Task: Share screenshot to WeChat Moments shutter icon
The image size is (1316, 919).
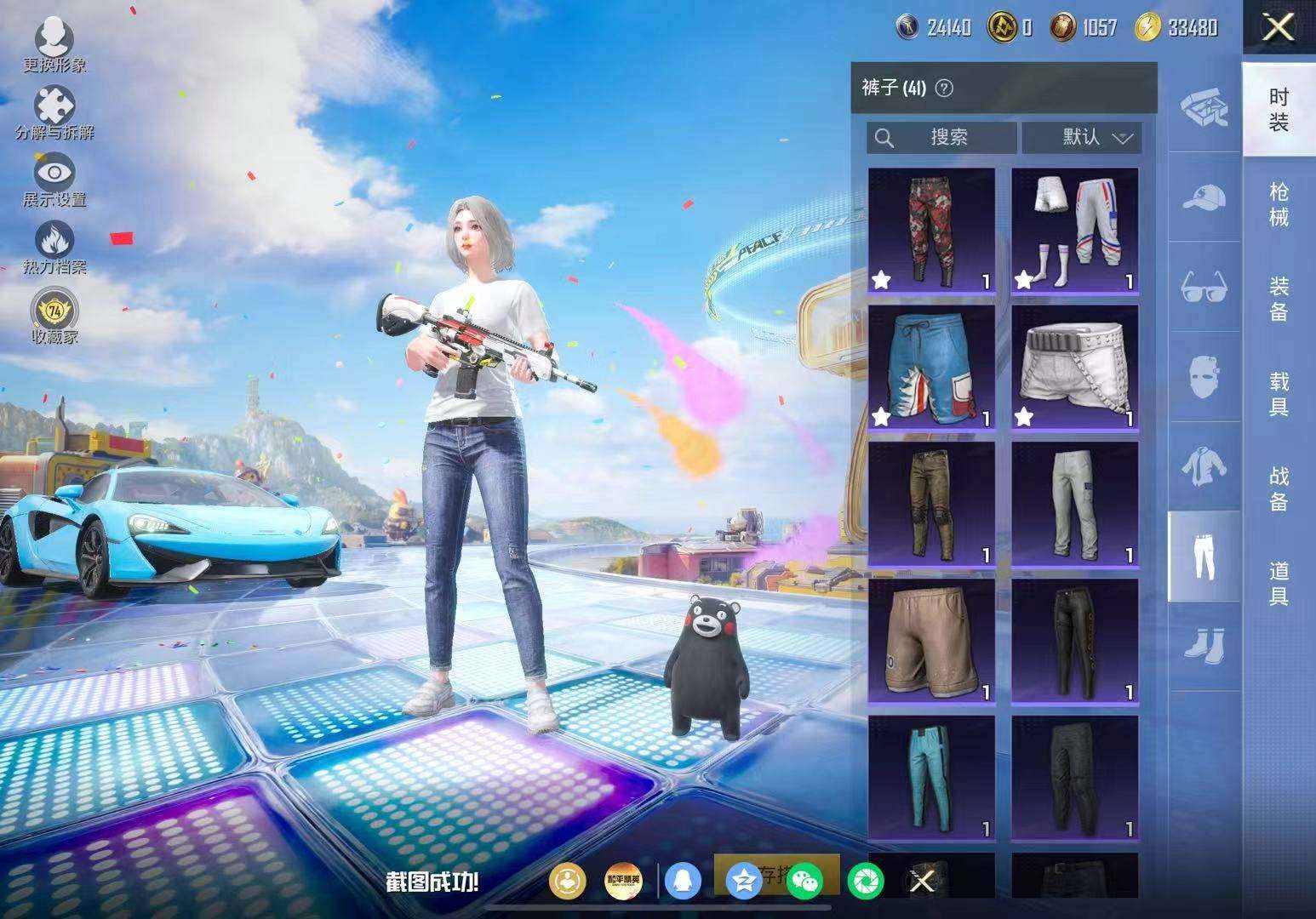Action: click(866, 882)
